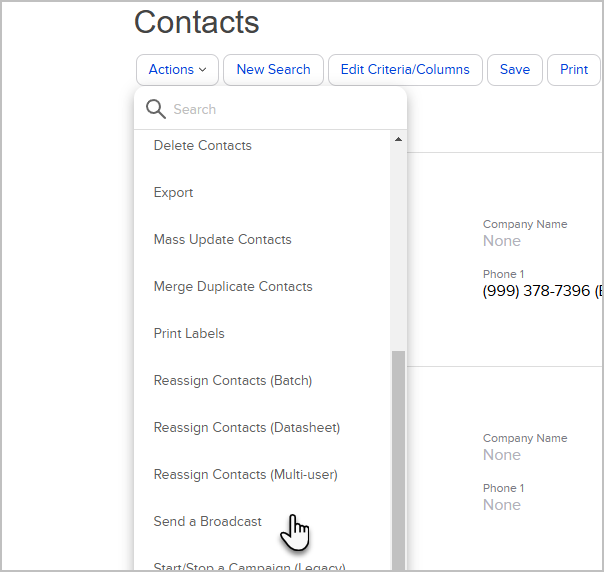Choose Reassign Contacts (Batch)

coord(233,381)
